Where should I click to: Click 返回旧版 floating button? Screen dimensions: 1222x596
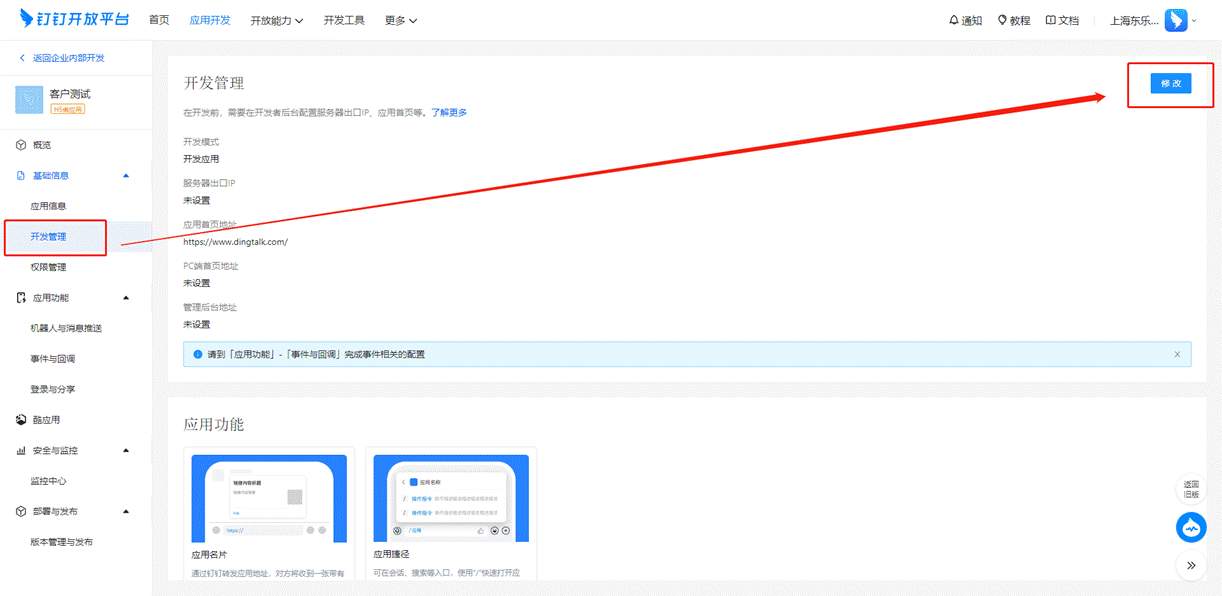coord(1191,489)
